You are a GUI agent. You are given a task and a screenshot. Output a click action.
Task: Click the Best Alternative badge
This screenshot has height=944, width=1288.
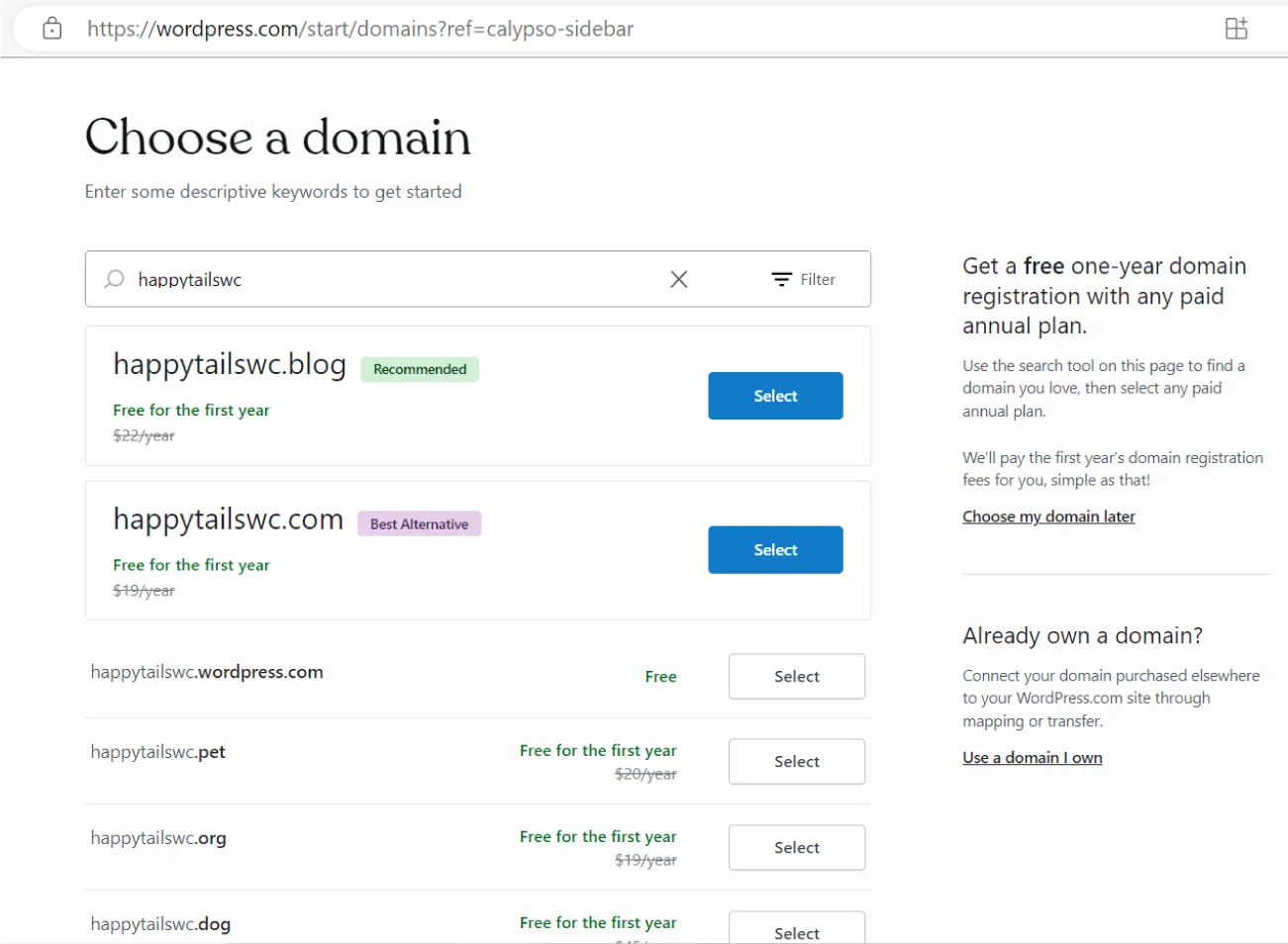(419, 523)
